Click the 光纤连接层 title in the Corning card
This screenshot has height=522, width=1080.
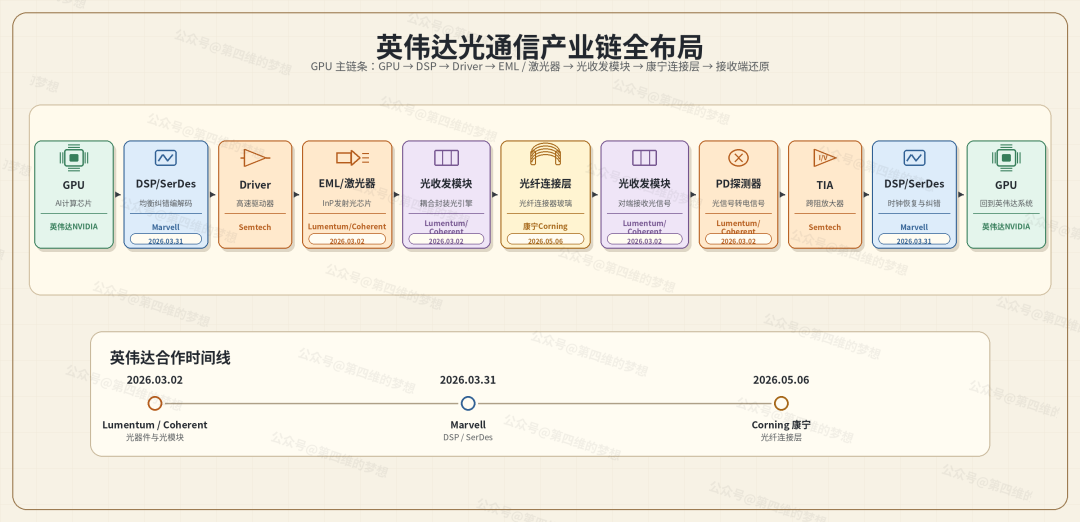pos(546,183)
